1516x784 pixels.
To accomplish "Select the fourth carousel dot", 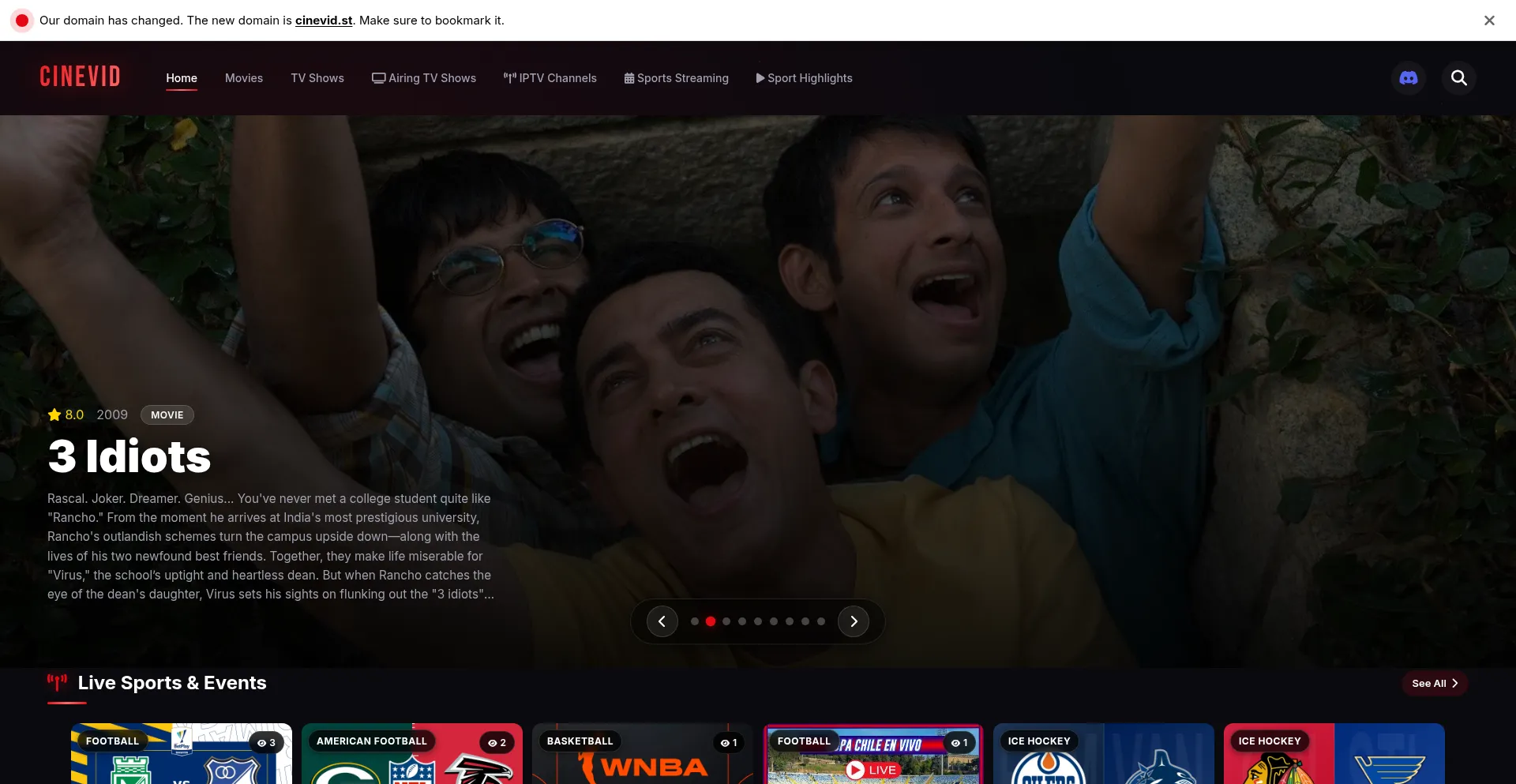I will click(x=742, y=621).
